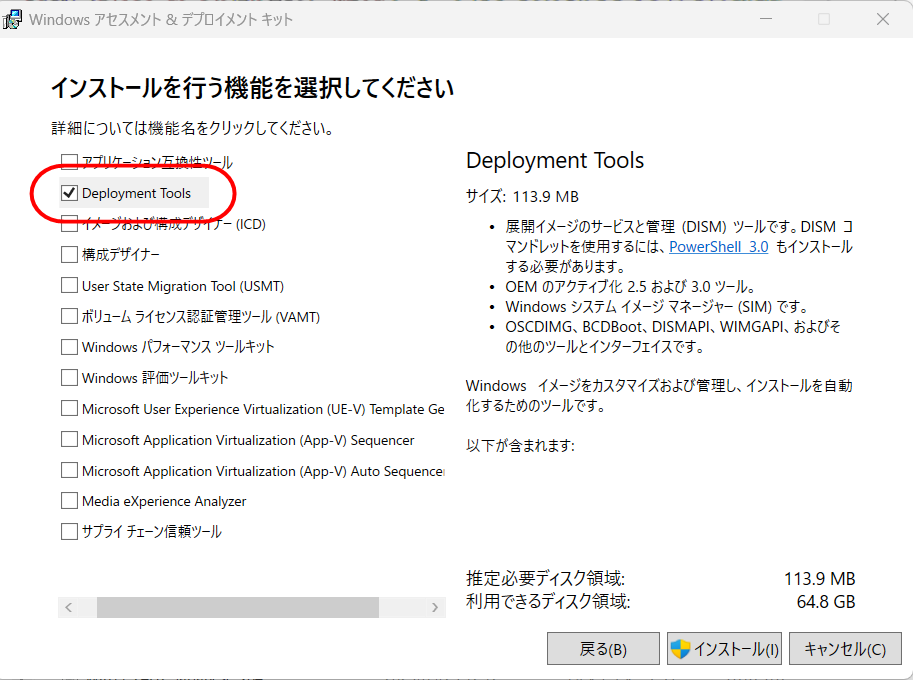
Task: Go back with the 戻る(B) button
Action: coord(603,649)
